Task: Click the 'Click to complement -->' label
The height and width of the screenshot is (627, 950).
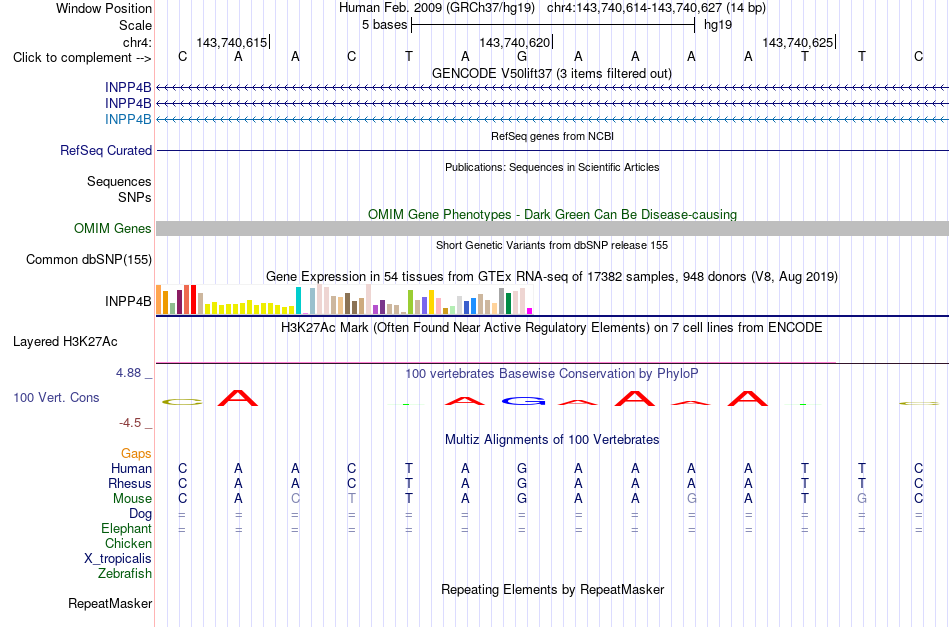Action: [x=82, y=58]
